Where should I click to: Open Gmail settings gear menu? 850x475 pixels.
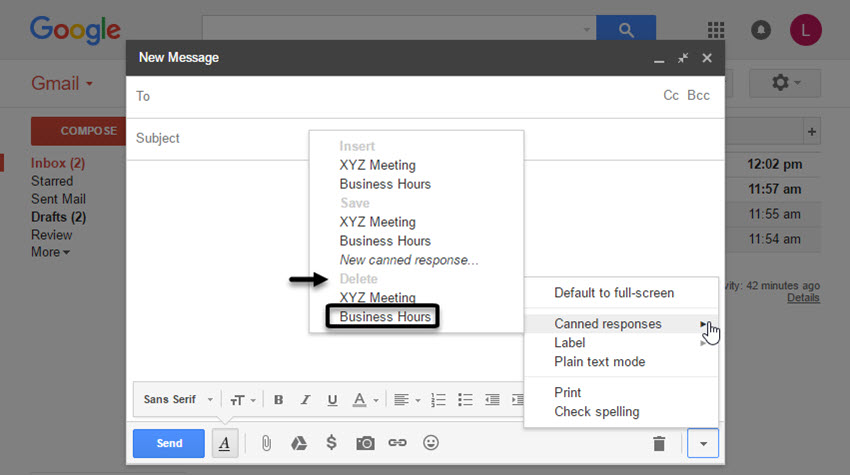[785, 83]
